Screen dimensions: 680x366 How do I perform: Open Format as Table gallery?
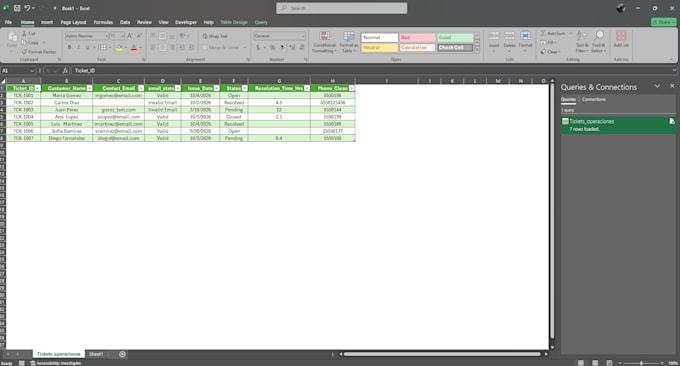point(349,42)
